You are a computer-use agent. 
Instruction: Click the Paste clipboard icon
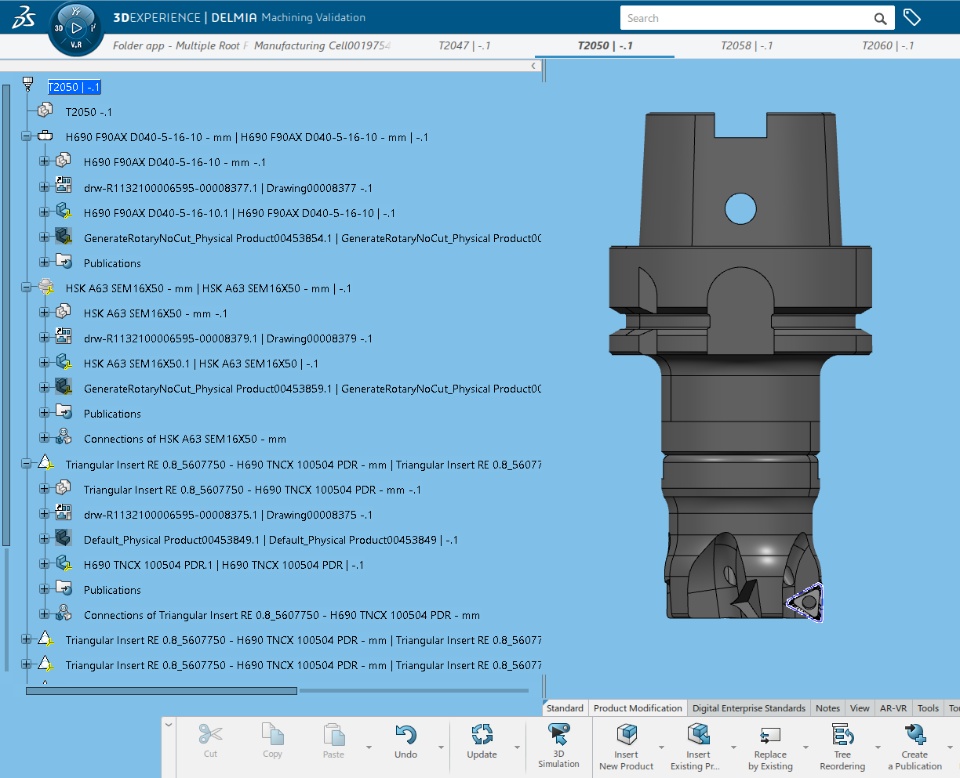[x=334, y=734]
